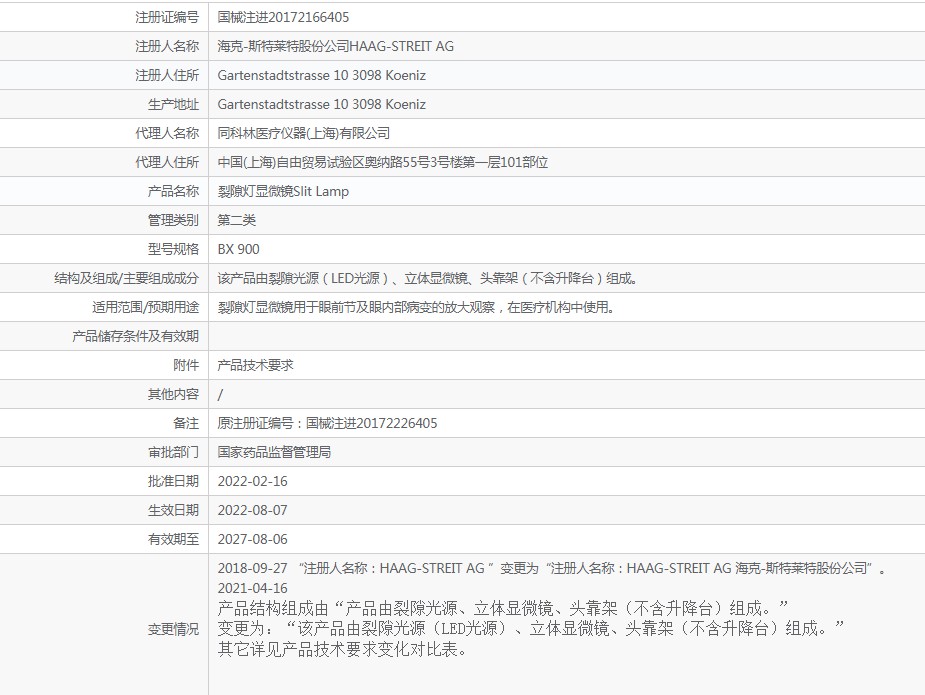Select effective date 2022-08-07
This screenshot has width=925, height=695.
252,510
